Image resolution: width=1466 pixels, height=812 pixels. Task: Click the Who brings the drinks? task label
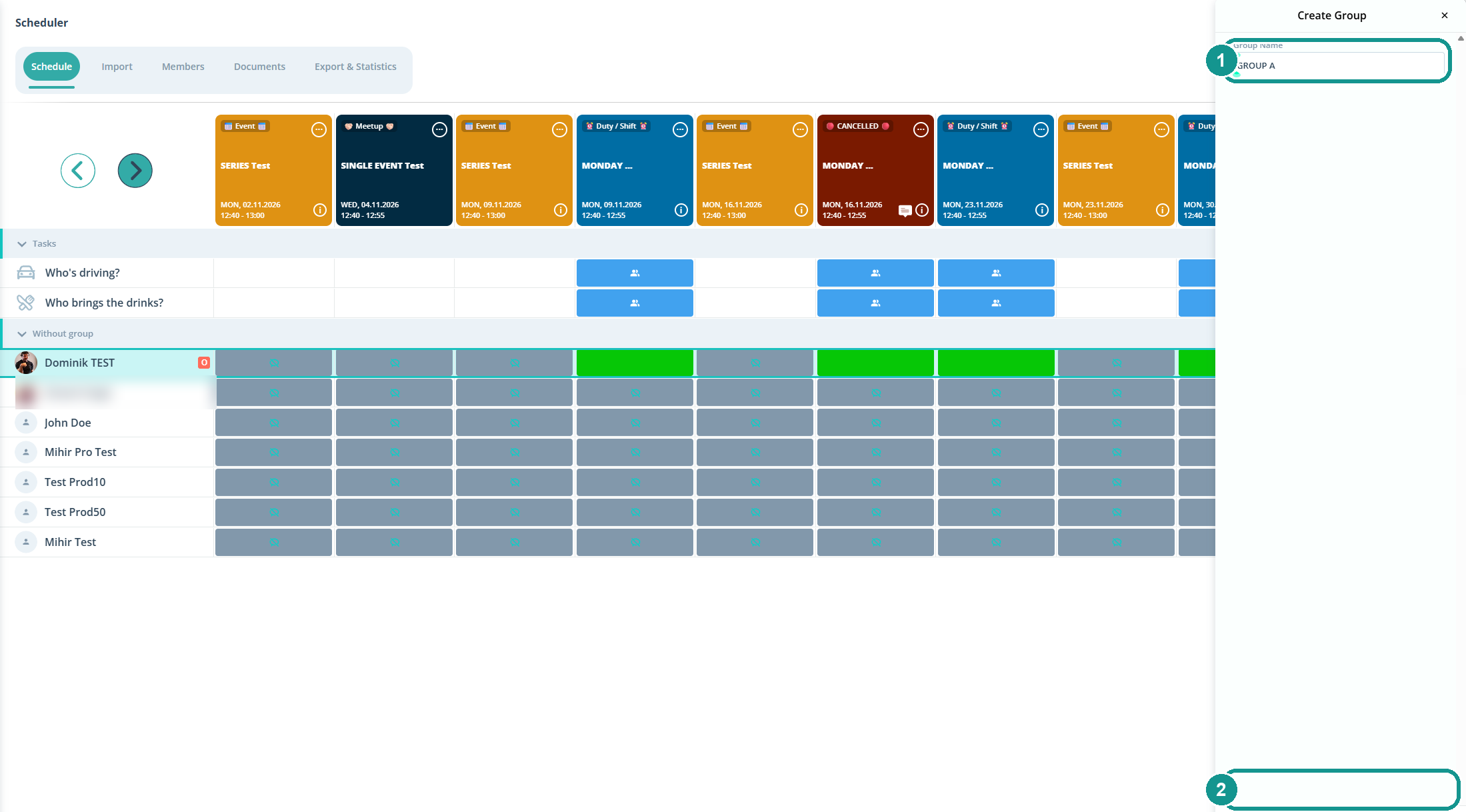[104, 303]
